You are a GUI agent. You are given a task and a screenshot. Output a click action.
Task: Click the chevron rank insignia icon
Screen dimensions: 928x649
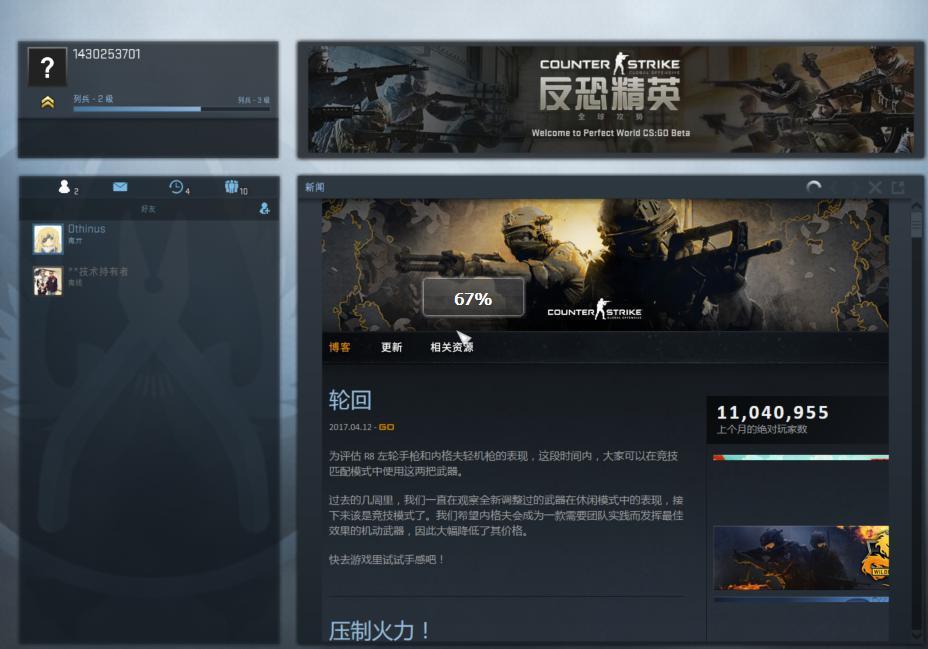coord(47,102)
